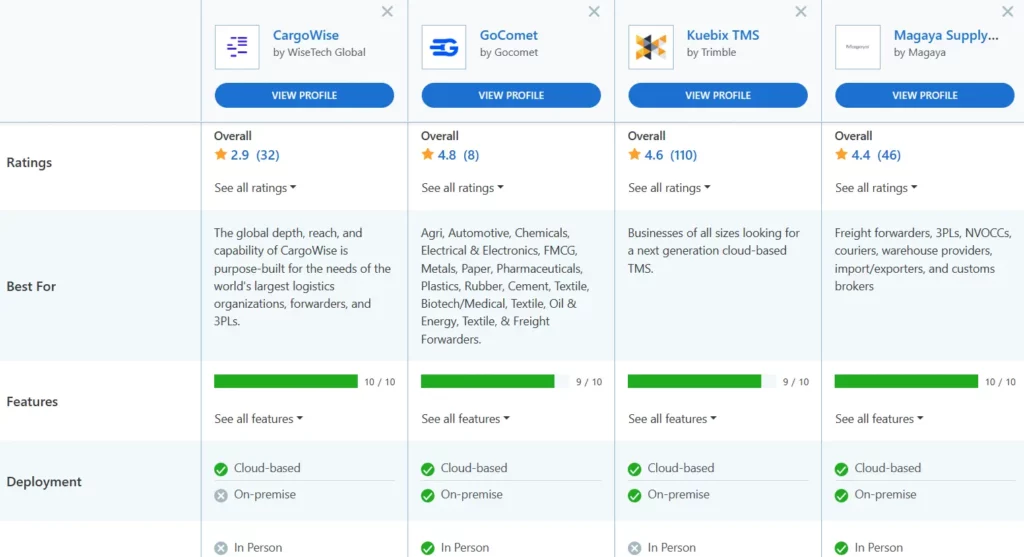Click the Kuebix TMS logo icon
Viewport: 1024px width, 557px height.
[650, 47]
